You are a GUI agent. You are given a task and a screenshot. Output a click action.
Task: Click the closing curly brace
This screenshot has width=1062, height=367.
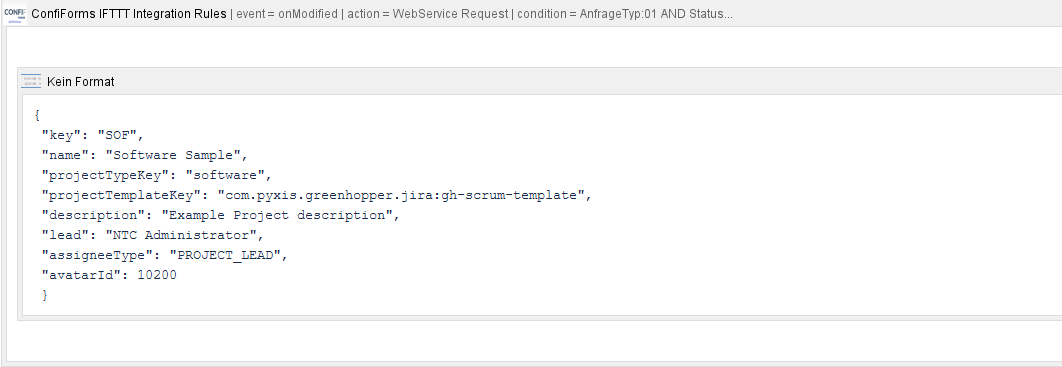click(45, 295)
